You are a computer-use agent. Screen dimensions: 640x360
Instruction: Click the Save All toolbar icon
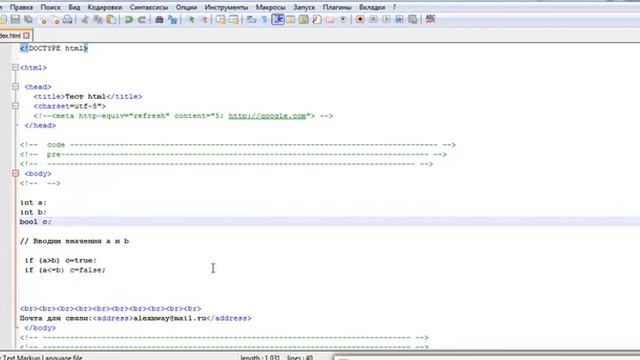(29, 19)
